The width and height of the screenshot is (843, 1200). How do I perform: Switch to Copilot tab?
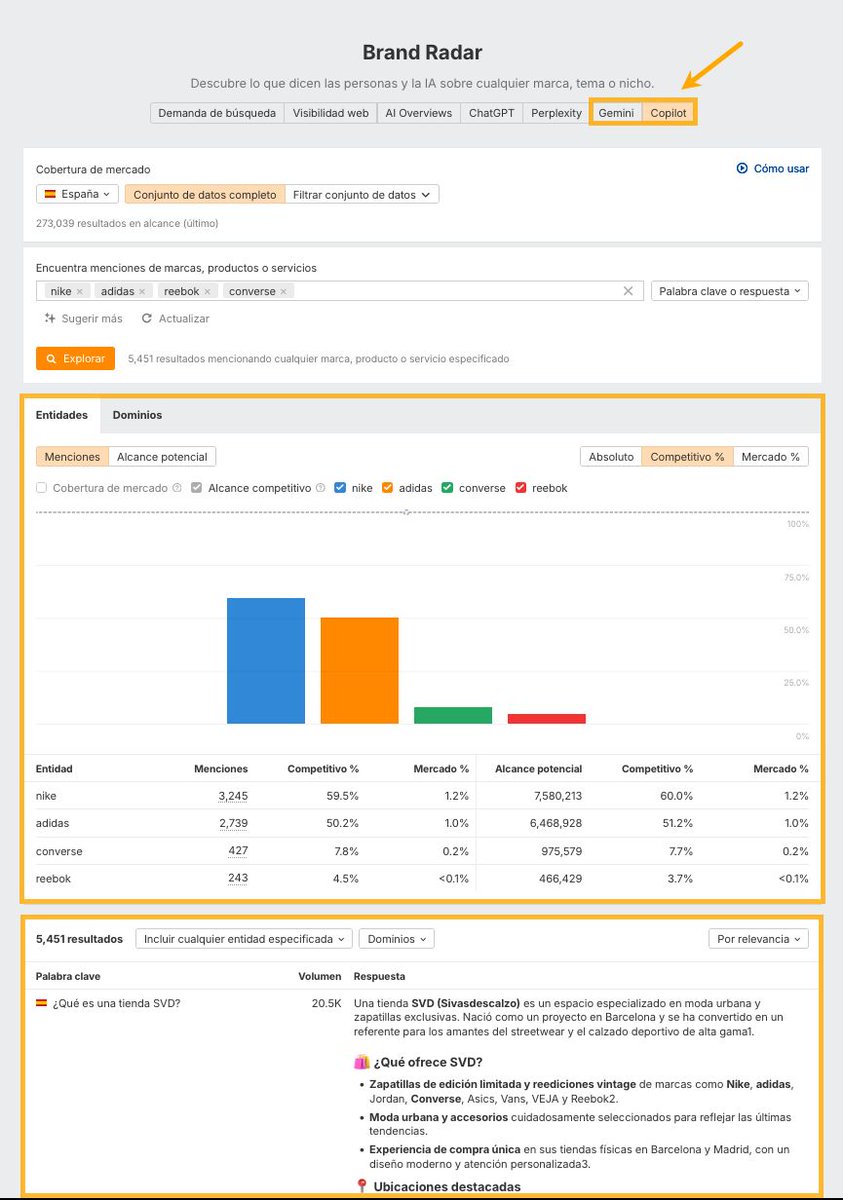(668, 113)
